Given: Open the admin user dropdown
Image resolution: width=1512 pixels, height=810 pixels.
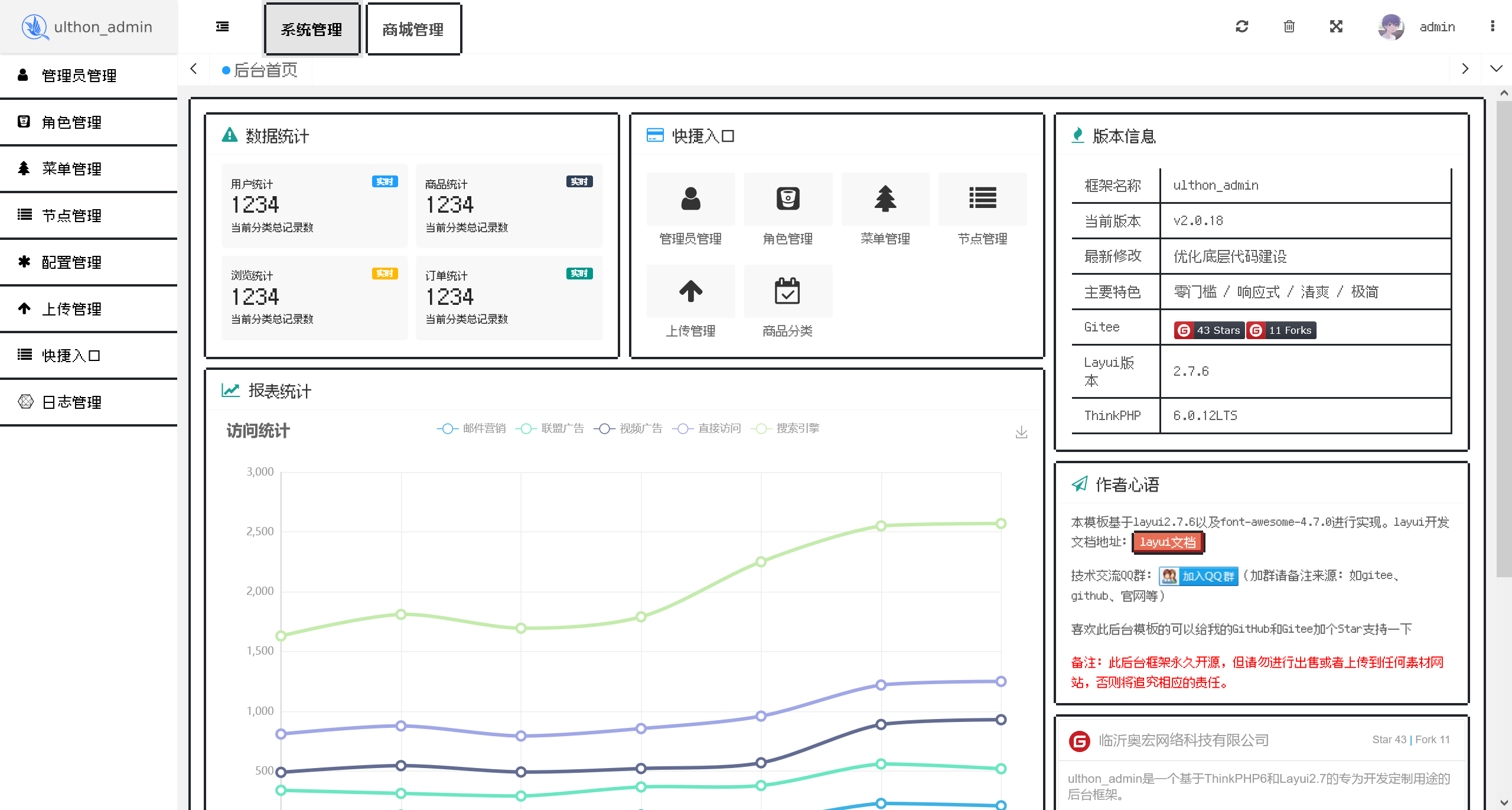Looking at the screenshot, I should pos(1436,27).
